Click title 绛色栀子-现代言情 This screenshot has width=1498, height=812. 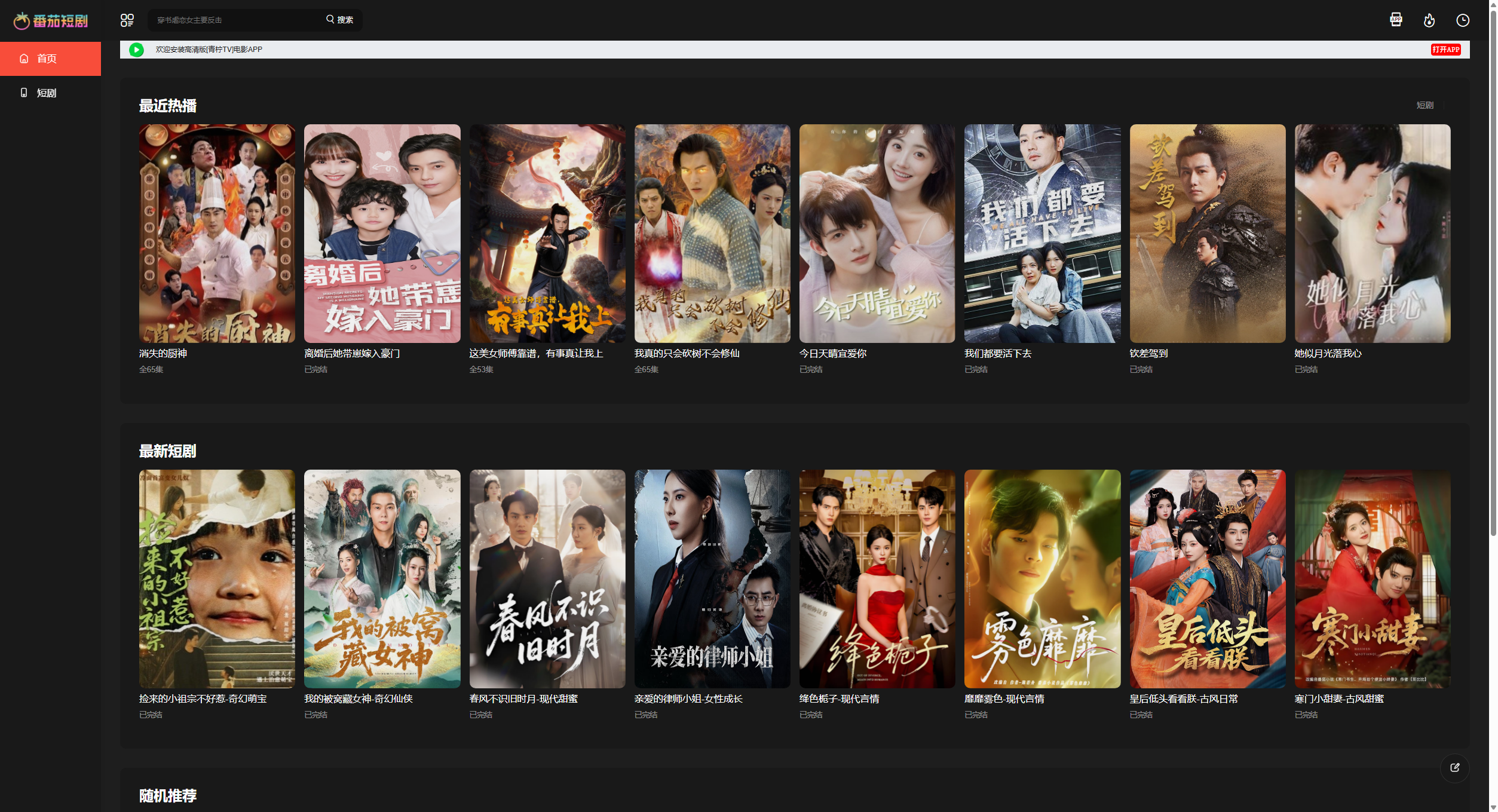coord(839,699)
